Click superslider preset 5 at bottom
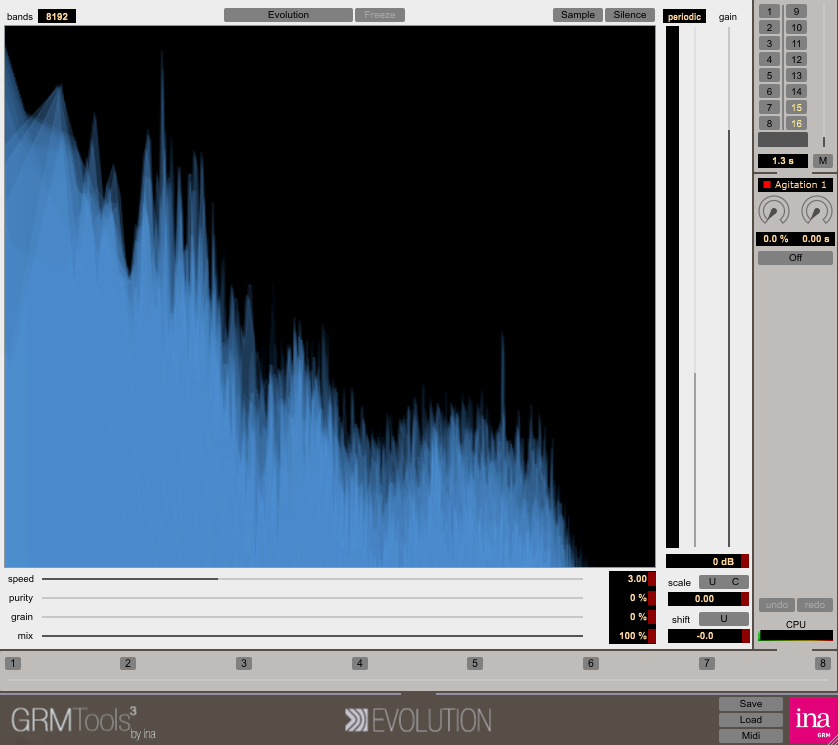Viewport: 838px width, 745px height. [475, 664]
